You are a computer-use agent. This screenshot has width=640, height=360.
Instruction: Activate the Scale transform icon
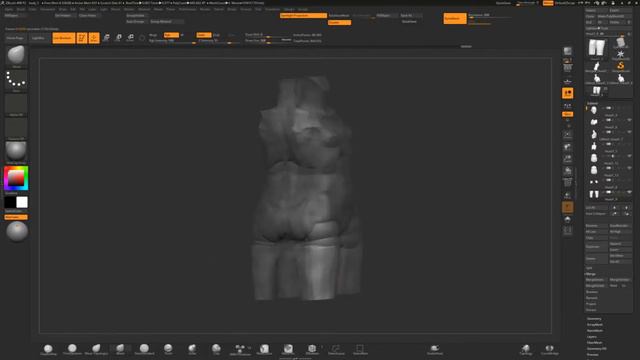tap(118, 38)
